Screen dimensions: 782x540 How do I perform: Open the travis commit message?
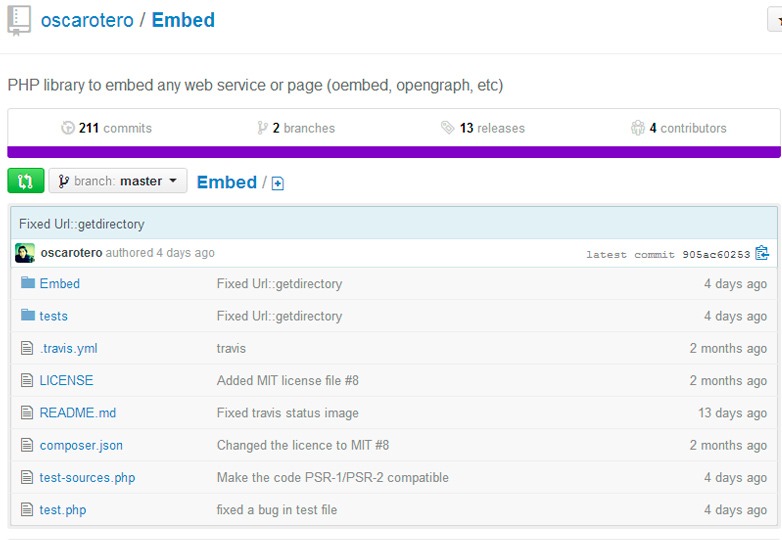[x=231, y=349]
